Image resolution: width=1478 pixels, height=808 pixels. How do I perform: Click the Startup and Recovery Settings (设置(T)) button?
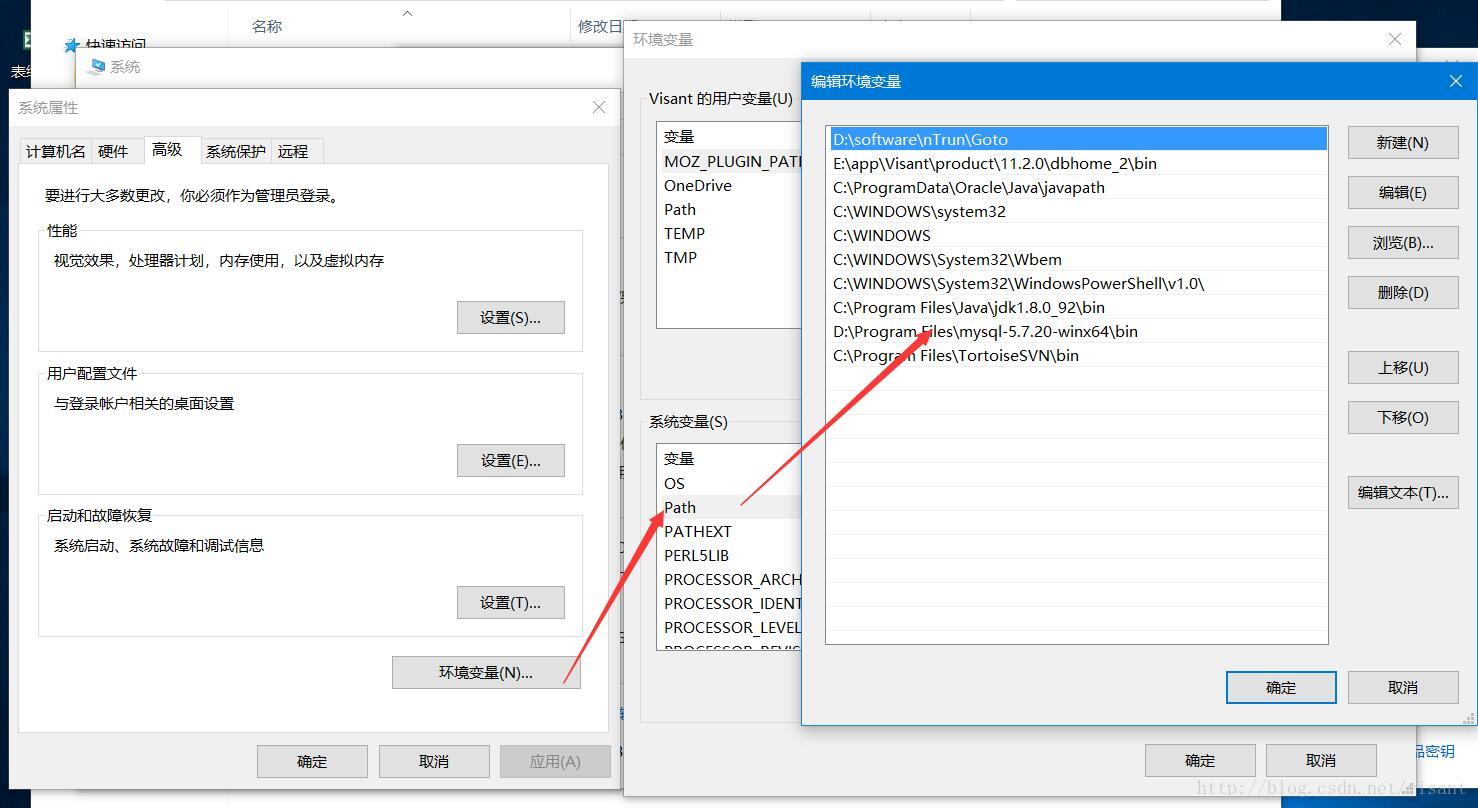click(510, 602)
